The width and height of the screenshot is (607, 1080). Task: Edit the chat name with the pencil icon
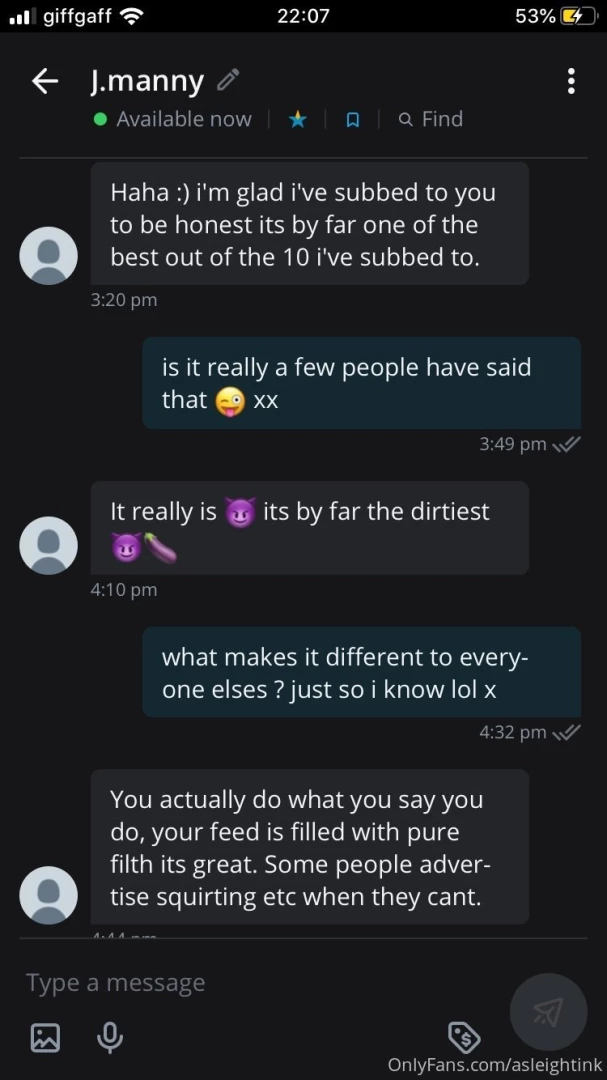coord(228,78)
